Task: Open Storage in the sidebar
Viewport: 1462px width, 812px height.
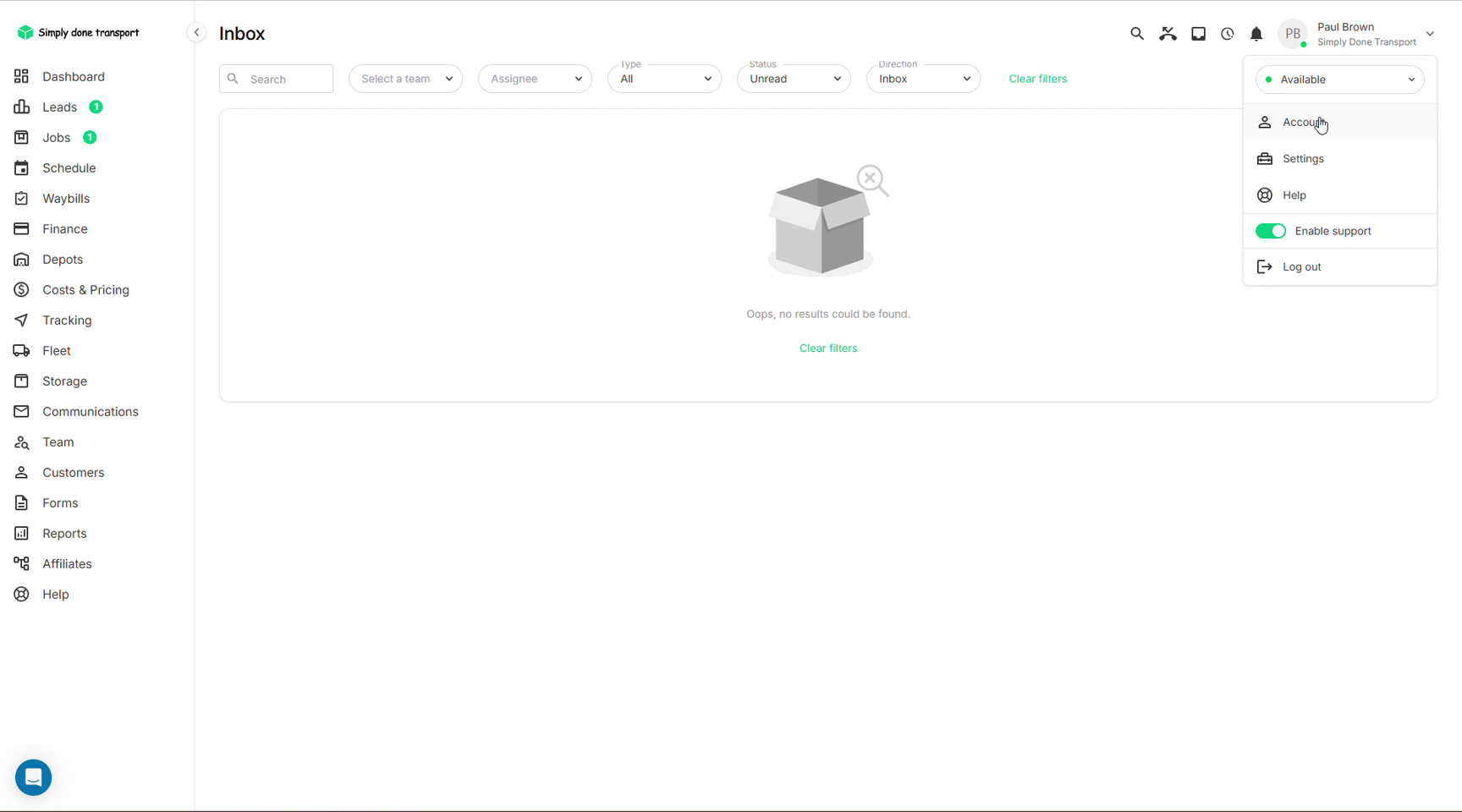Action: click(64, 381)
